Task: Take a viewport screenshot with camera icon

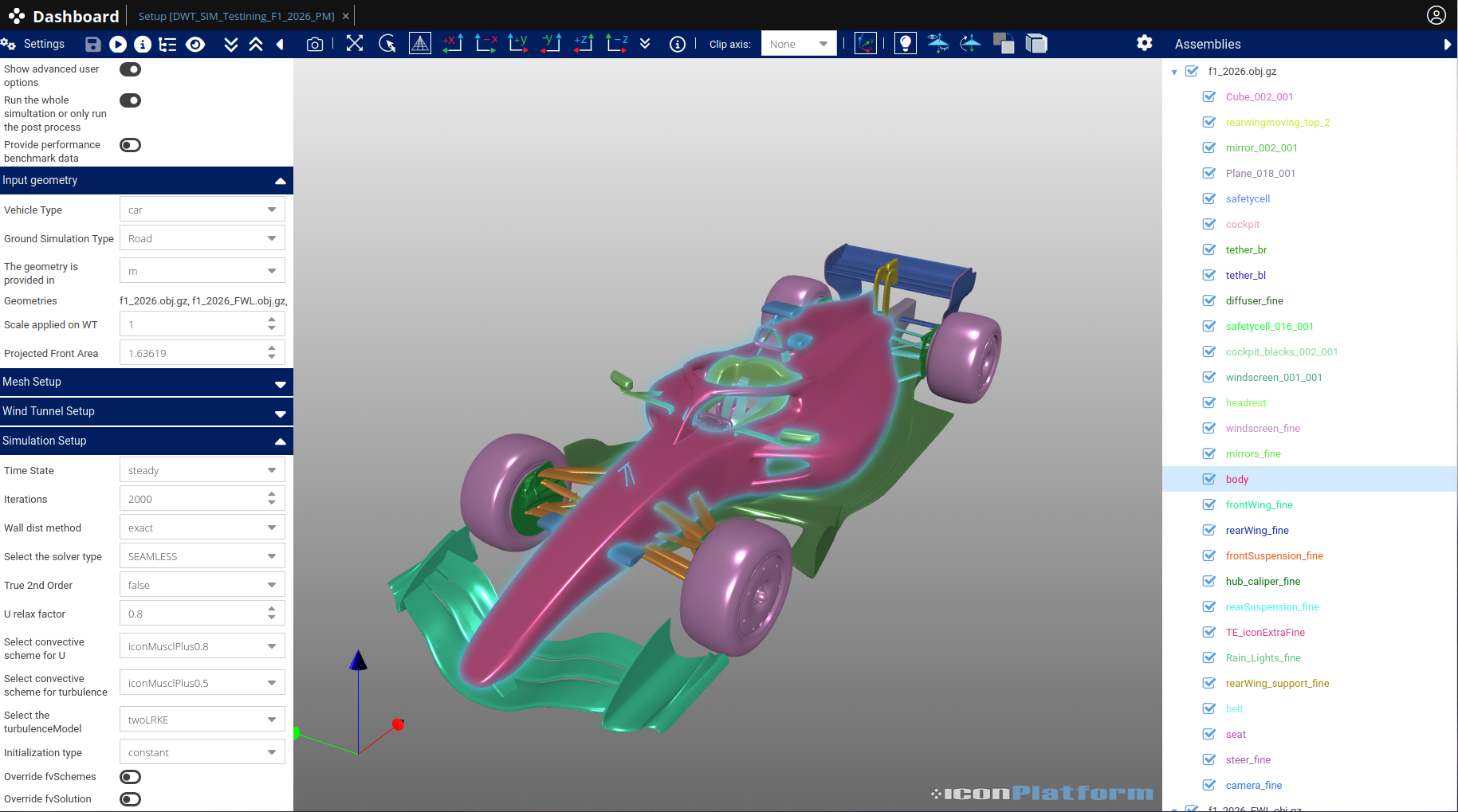Action: [315, 45]
